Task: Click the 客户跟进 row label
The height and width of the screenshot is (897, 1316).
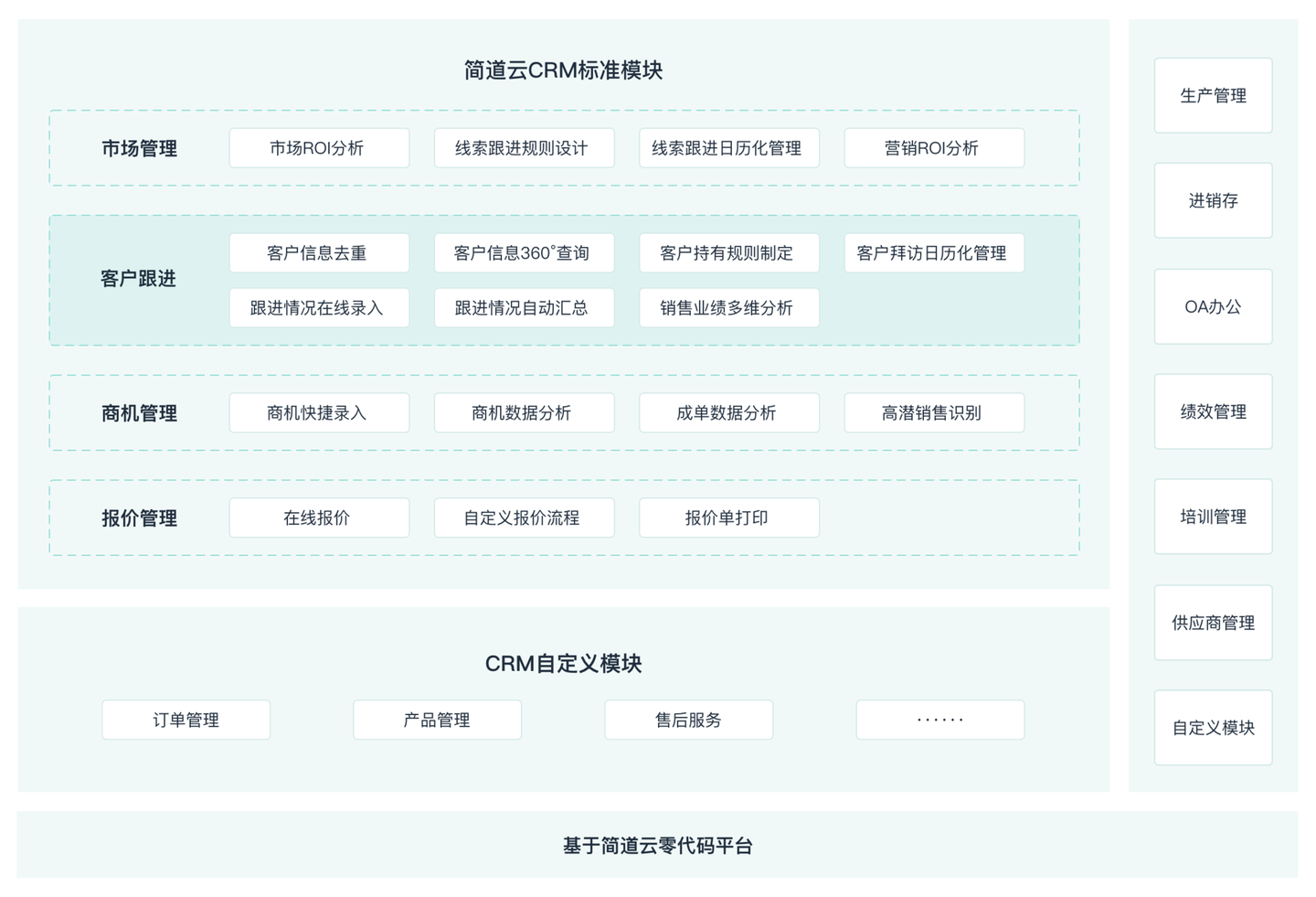Action: click(138, 279)
